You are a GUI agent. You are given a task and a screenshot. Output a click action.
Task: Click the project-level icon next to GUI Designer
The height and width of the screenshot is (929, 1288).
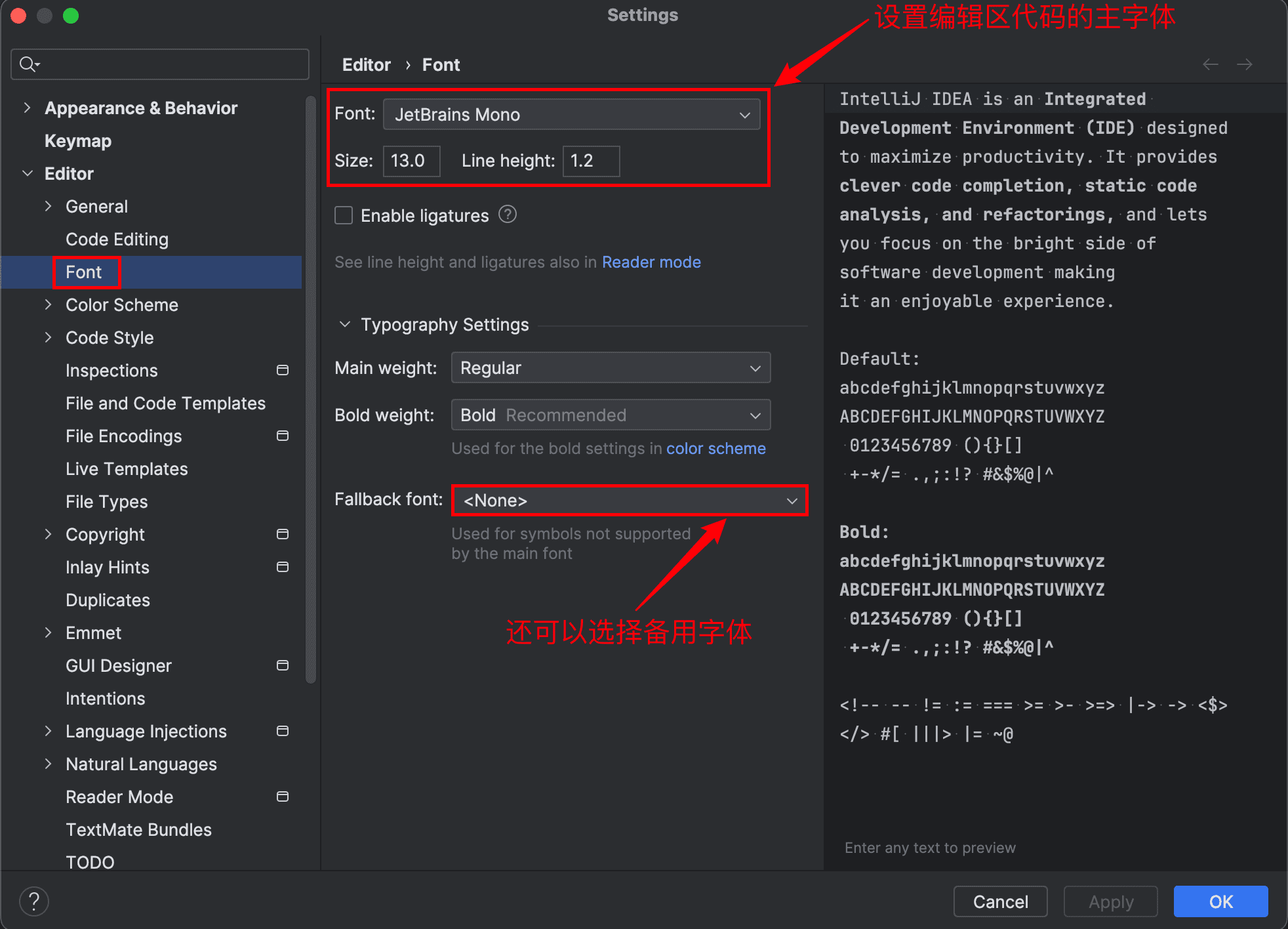tap(283, 666)
